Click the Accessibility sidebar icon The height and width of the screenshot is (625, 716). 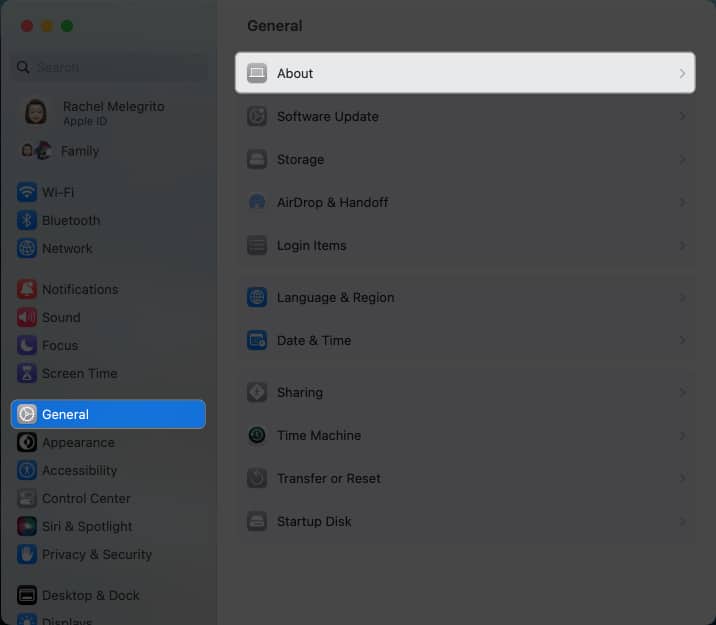coord(27,470)
